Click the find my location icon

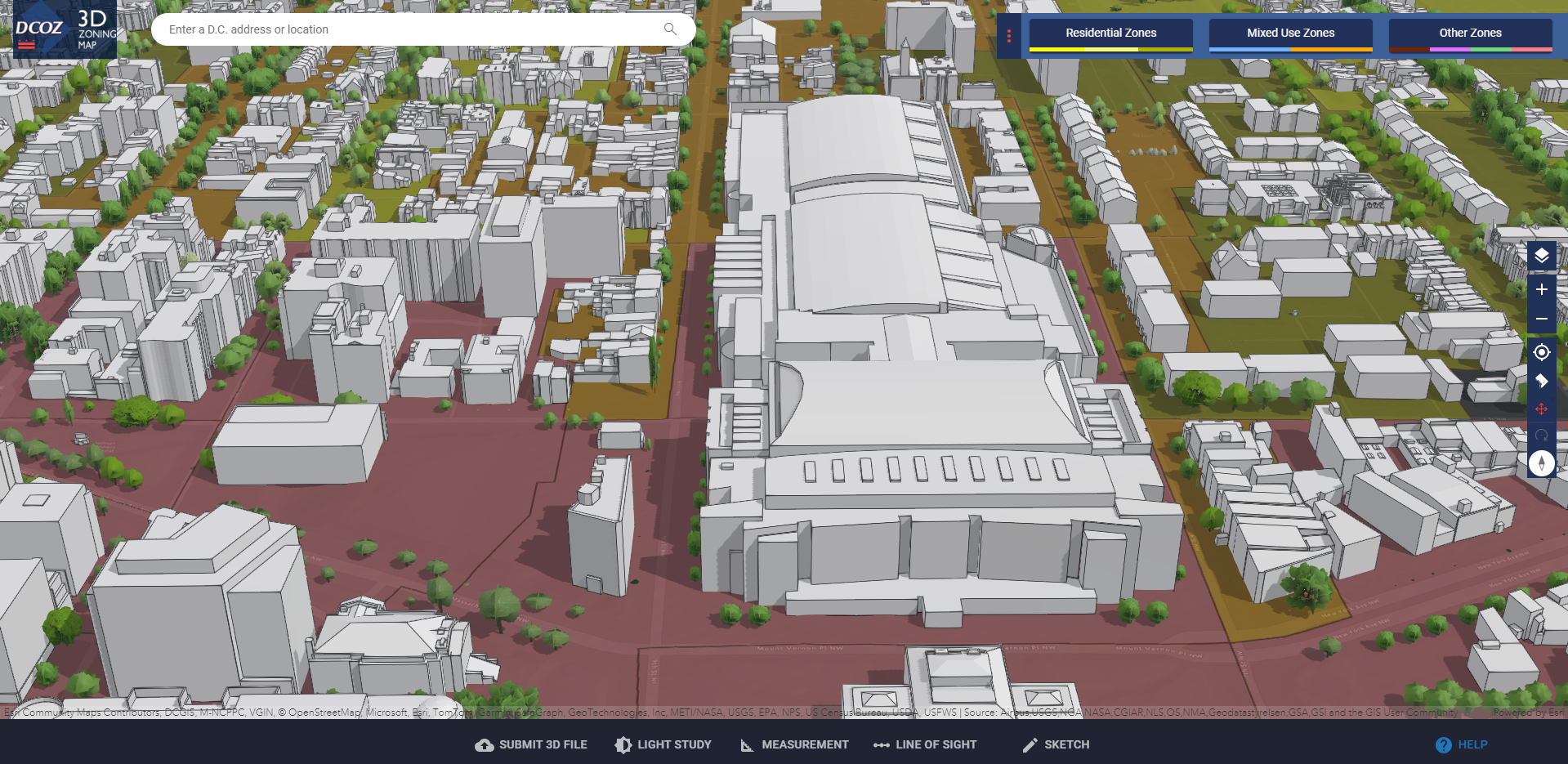click(1541, 352)
